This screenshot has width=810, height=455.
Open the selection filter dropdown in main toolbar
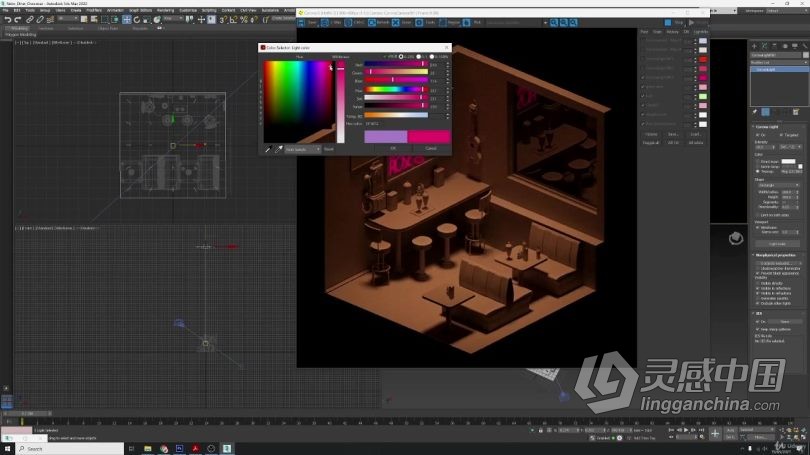click(67, 19)
